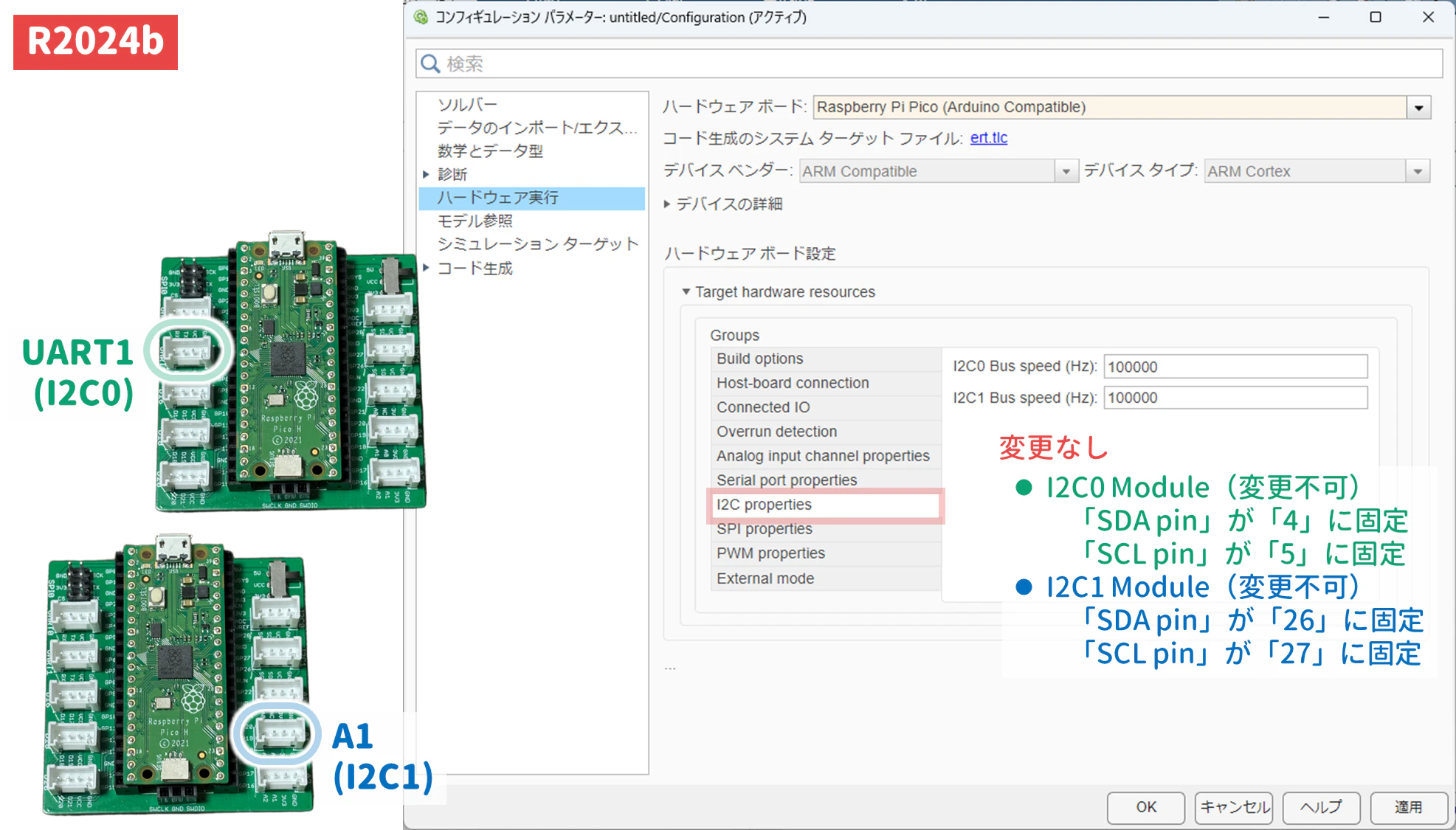Image resolution: width=1456 pixels, height=830 pixels.
Task: Open the デバイス ベンダー dropdown
Action: coord(1066,171)
